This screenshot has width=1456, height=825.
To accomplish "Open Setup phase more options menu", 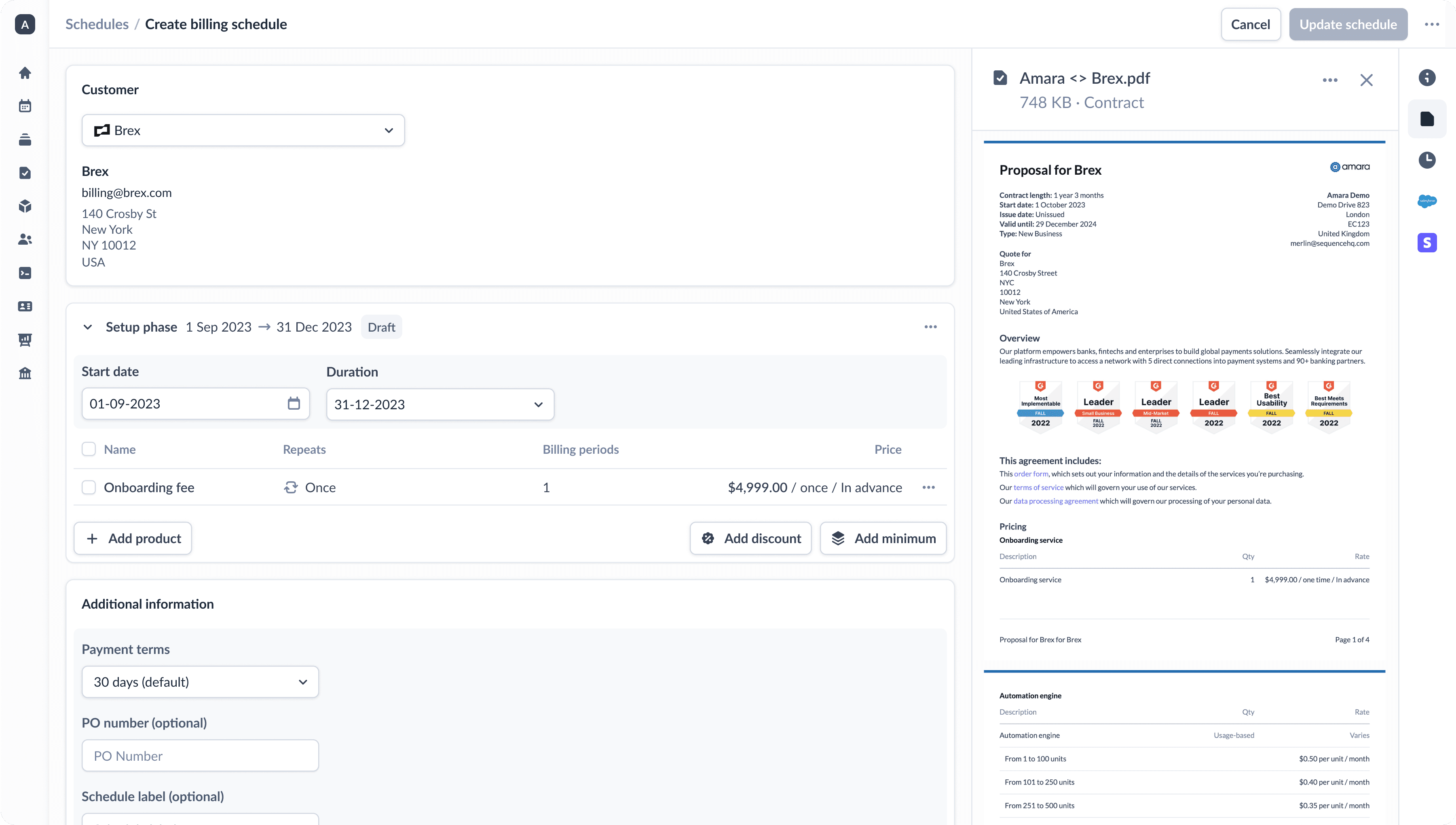I will point(930,327).
